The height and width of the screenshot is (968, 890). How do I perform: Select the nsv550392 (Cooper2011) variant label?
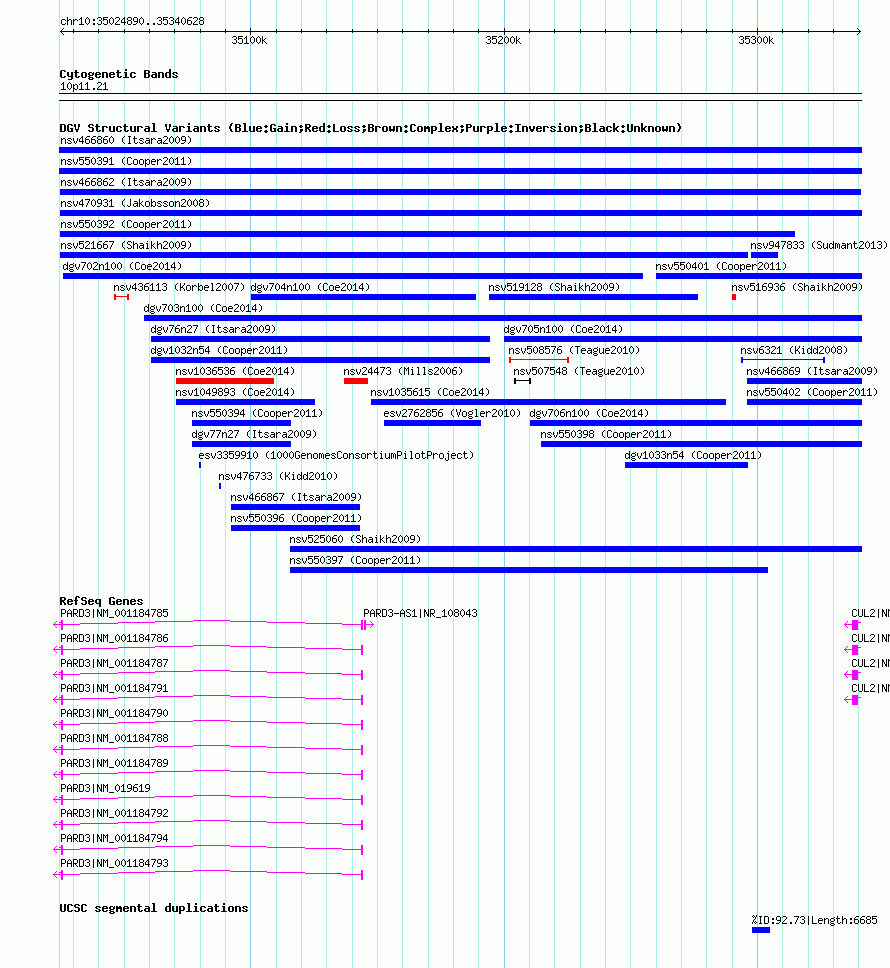click(x=126, y=224)
